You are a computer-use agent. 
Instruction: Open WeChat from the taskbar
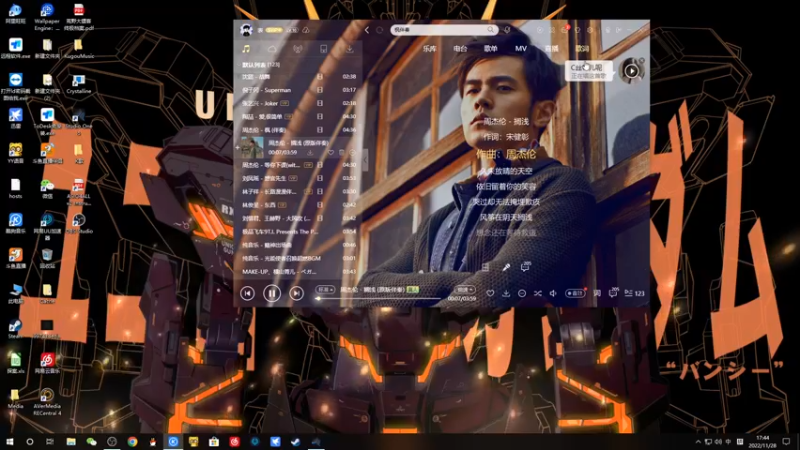tap(91, 442)
